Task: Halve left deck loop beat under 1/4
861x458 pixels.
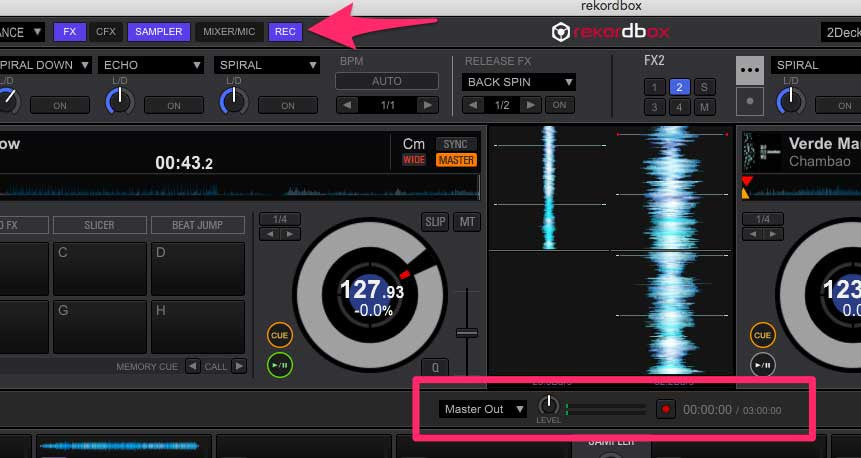Action: coord(270,234)
